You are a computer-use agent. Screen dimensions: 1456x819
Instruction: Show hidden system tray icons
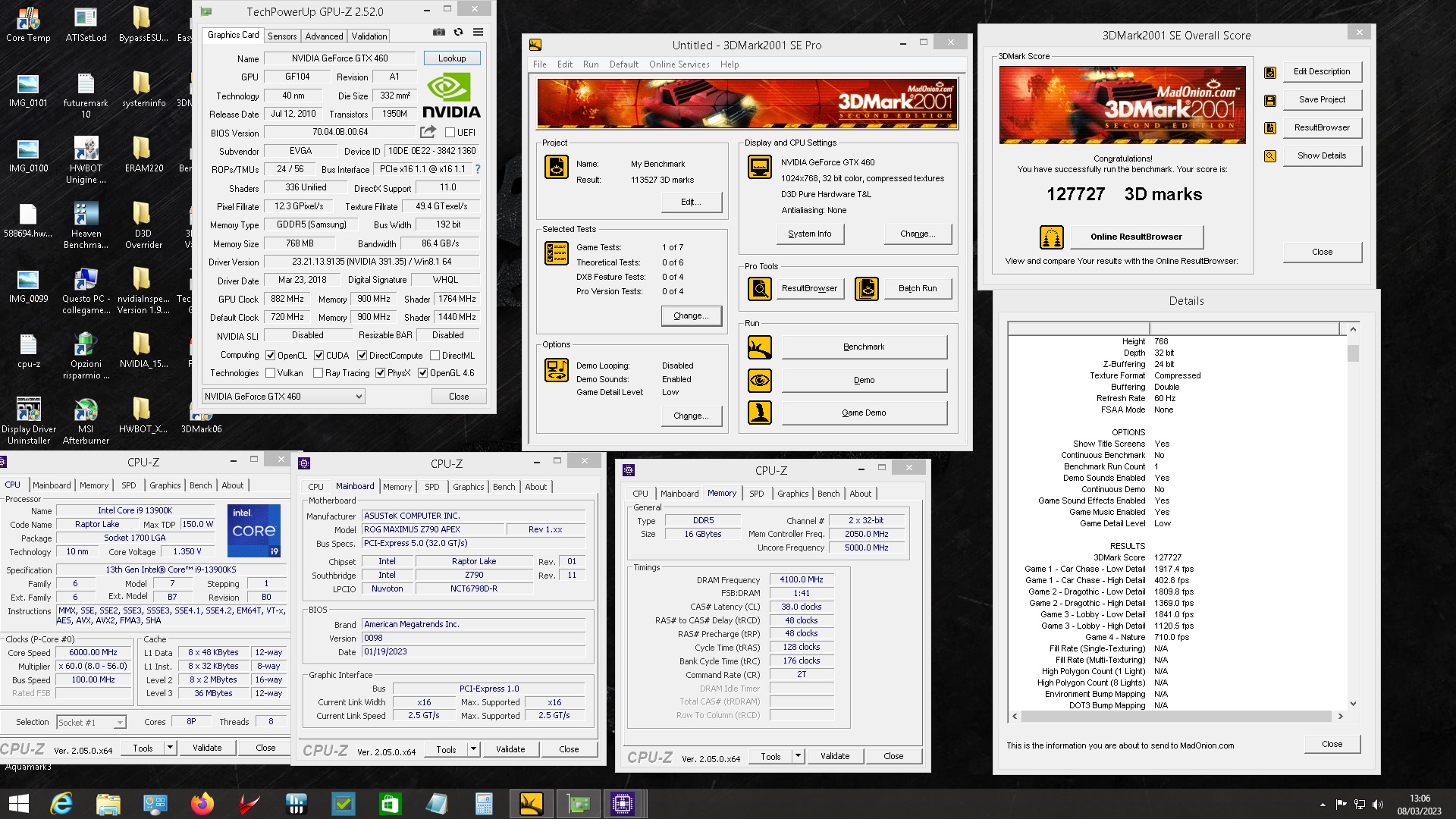[1323, 805]
